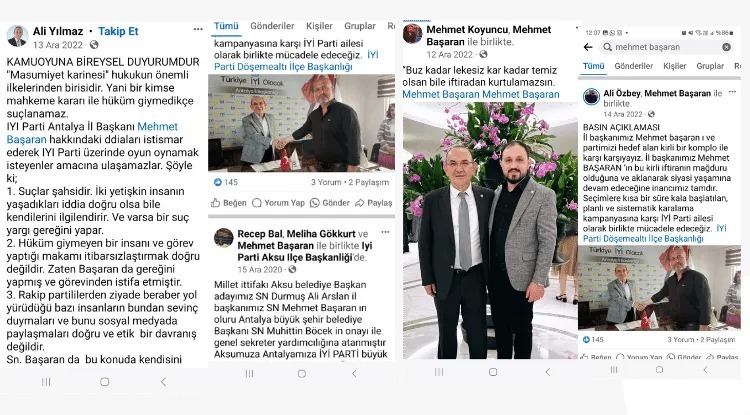
Task: Follow Ali Yılmaz via Takip Et
Action: pos(118,32)
